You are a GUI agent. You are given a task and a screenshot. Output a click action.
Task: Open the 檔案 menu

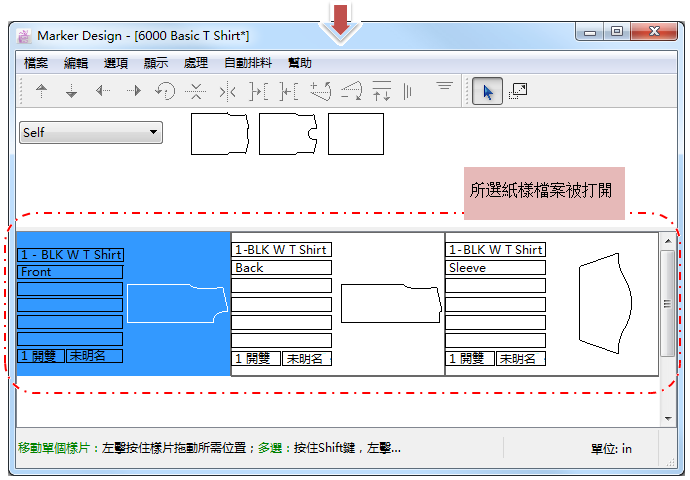(36, 62)
